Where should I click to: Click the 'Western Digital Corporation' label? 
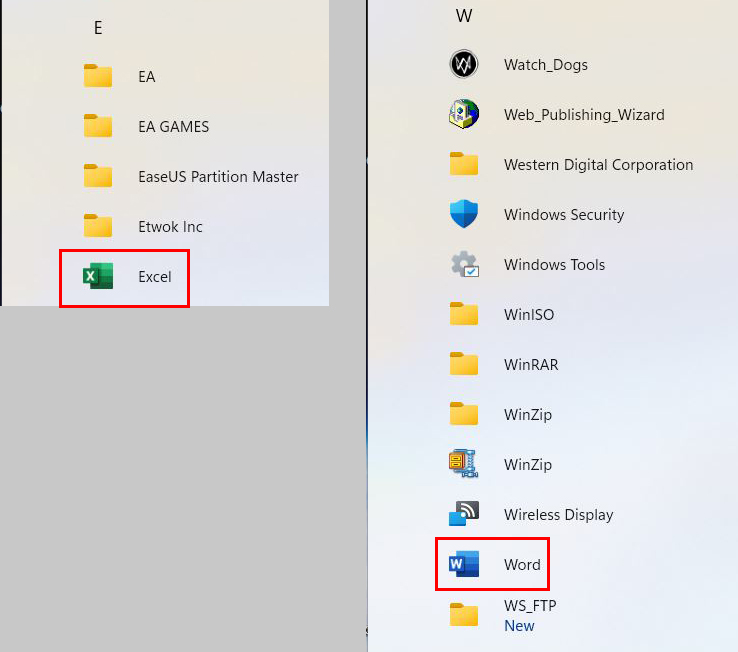tap(598, 165)
